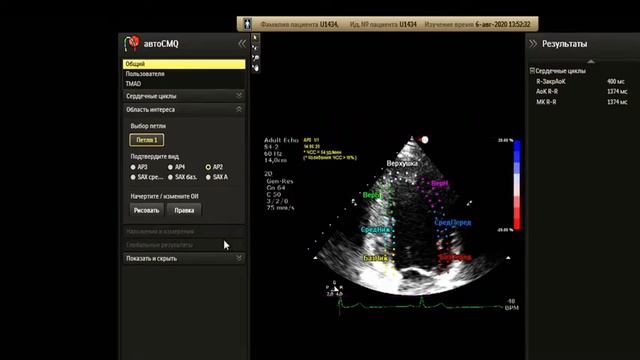Viewport: 640px width, 360px height.
Task: Click the cyan СредНиж segment label
Action: click(x=375, y=229)
